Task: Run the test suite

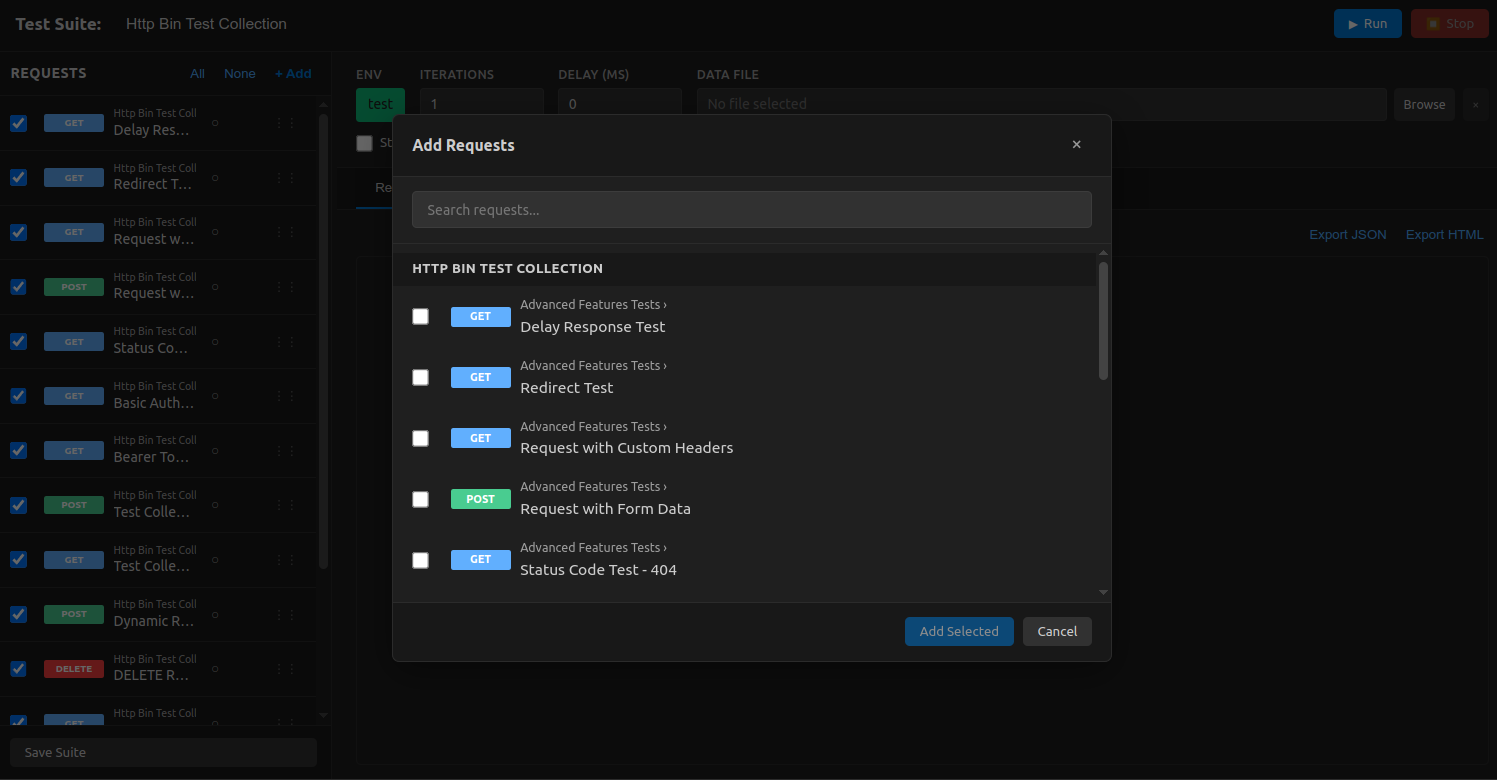Action: point(1367,24)
